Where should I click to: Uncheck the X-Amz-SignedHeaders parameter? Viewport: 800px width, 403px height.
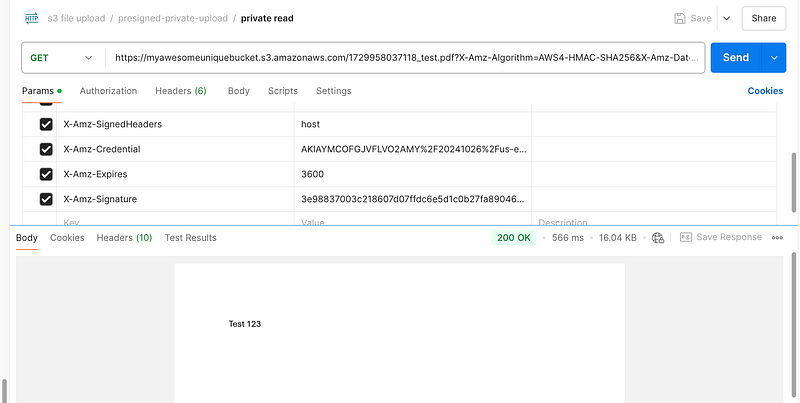[x=46, y=124]
